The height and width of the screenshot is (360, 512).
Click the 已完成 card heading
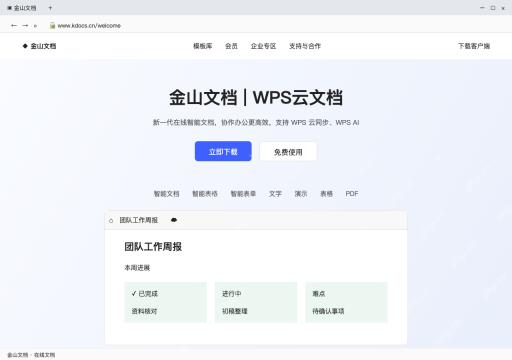coord(148,294)
